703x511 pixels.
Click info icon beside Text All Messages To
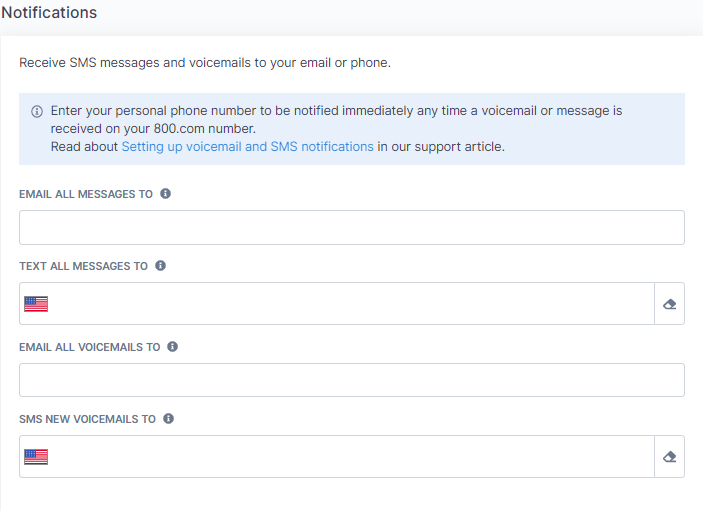(161, 266)
